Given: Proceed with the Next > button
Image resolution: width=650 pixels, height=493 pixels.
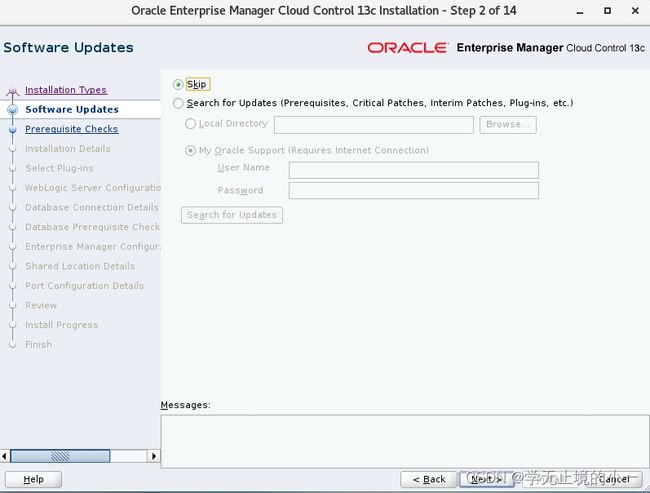Looking at the screenshot, I should pyautogui.click(x=488, y=479).
